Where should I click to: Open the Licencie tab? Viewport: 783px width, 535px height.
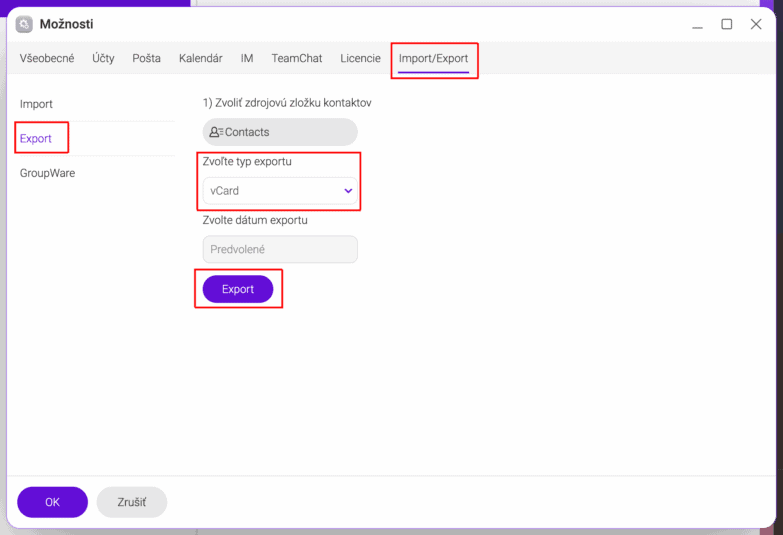360,59
